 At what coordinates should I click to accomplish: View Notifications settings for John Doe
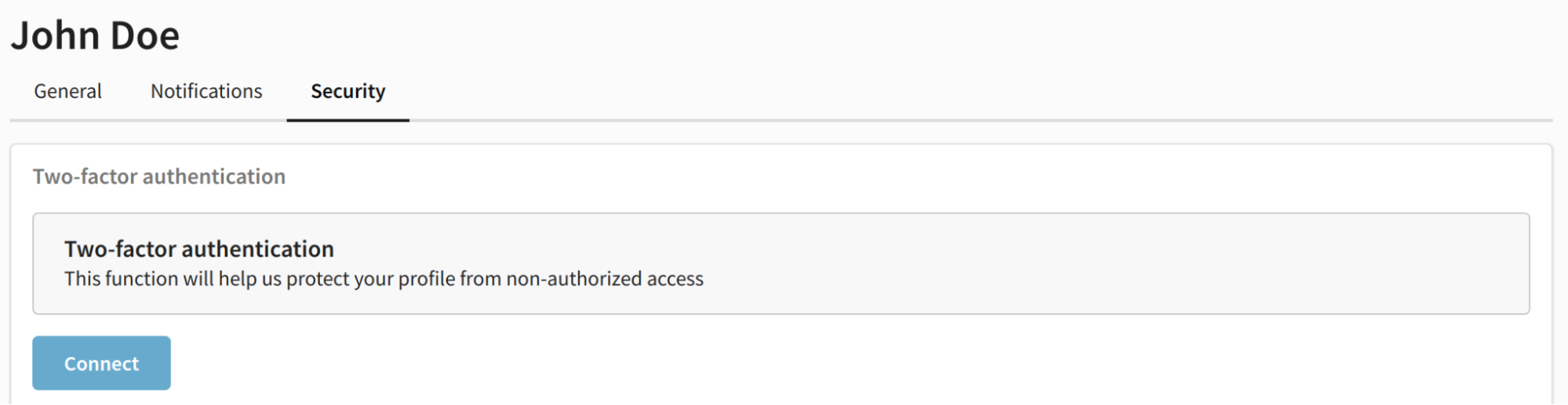206,92
